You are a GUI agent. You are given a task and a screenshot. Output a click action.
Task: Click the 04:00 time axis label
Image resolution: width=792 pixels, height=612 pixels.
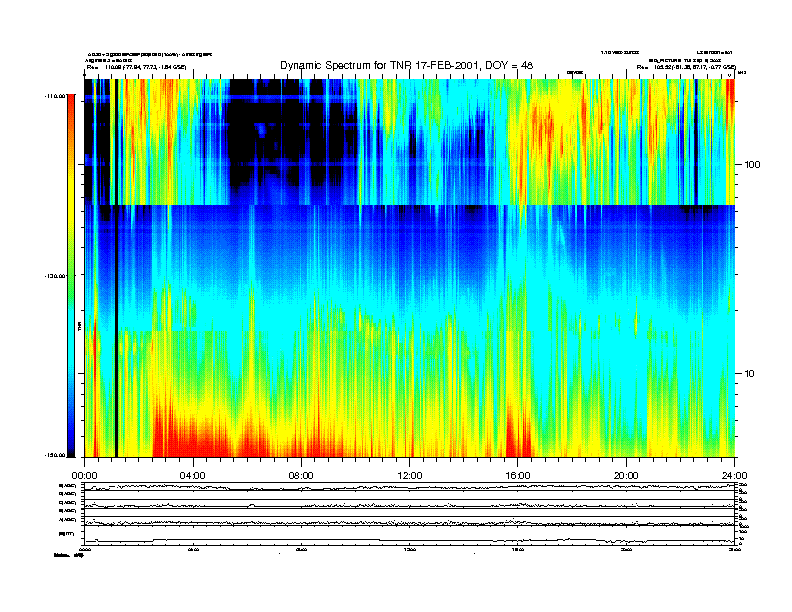(x=193, y=476)
